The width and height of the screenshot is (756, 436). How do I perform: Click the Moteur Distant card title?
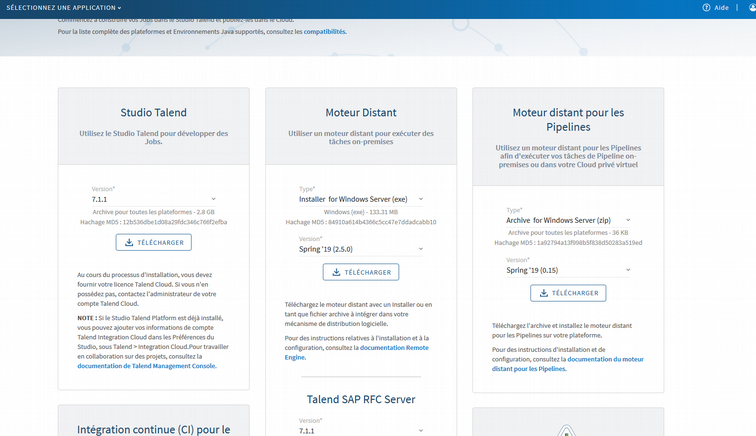pos(361,112)
